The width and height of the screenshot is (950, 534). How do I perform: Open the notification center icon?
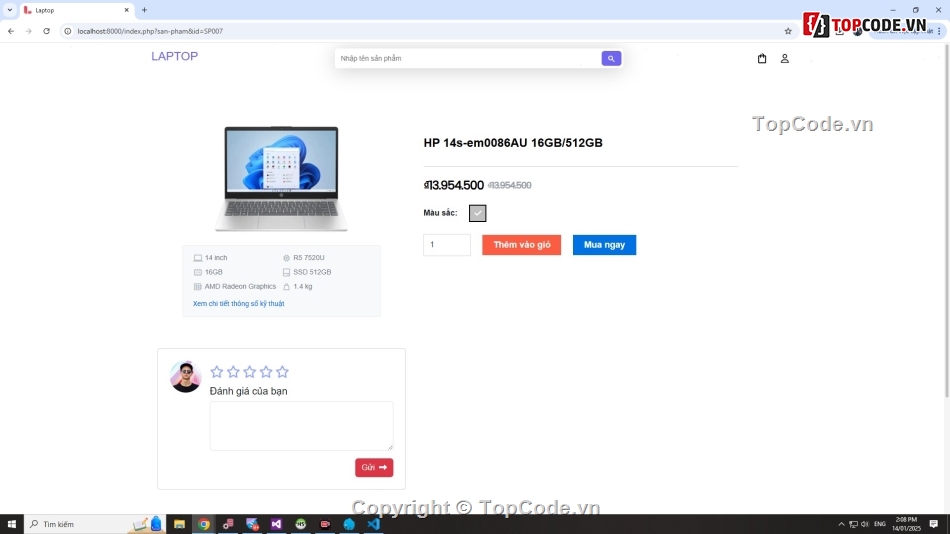click(934, 524)
